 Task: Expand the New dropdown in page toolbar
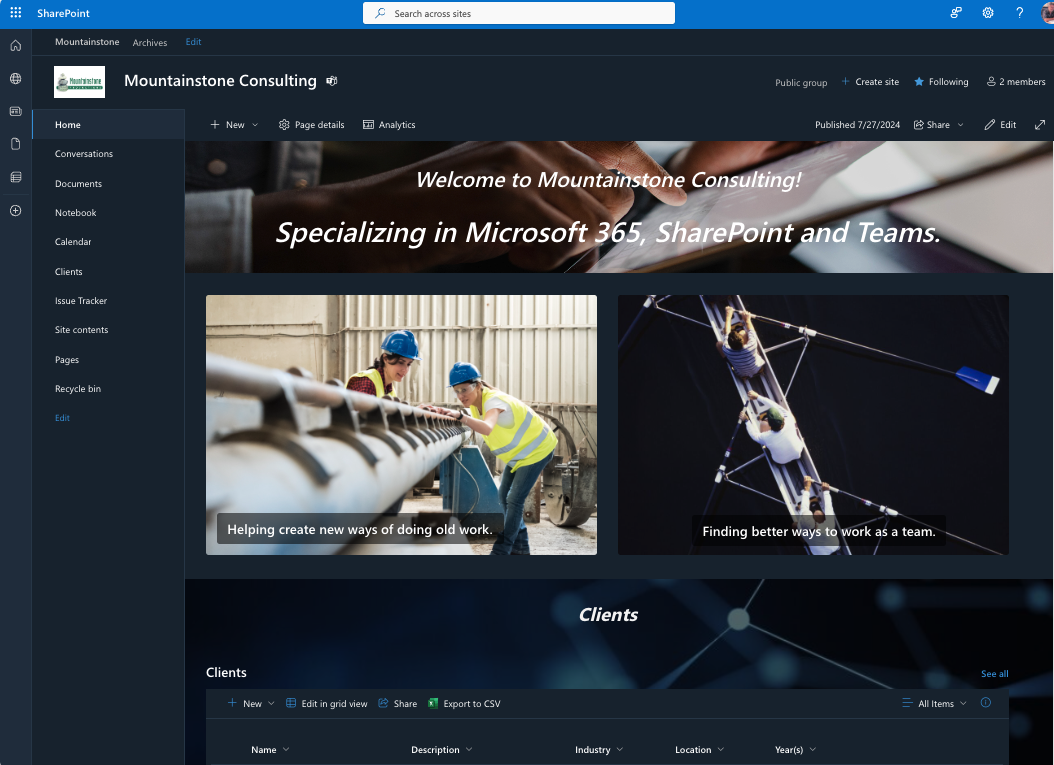[254, 125]
